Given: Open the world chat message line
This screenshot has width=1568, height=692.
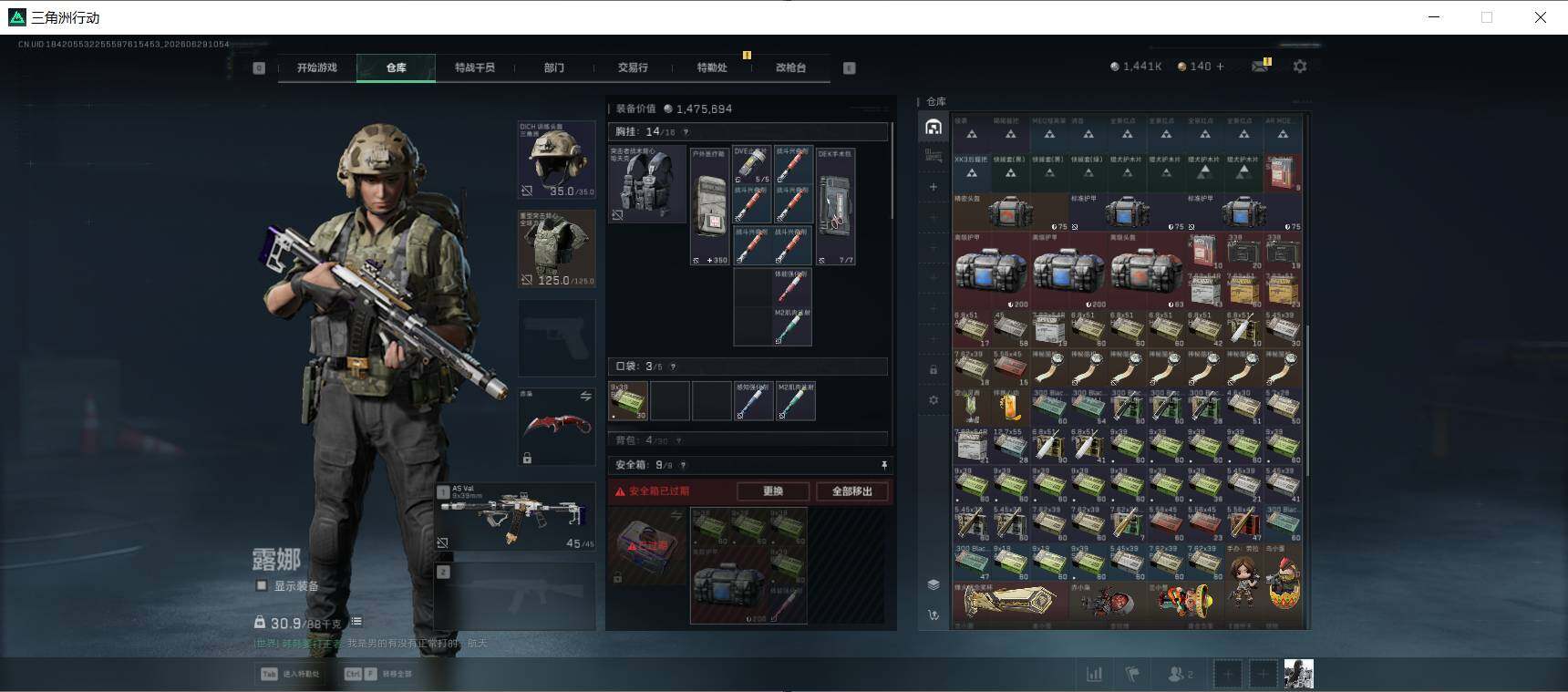Looking at the screenshot, I should tap(370, 644).
